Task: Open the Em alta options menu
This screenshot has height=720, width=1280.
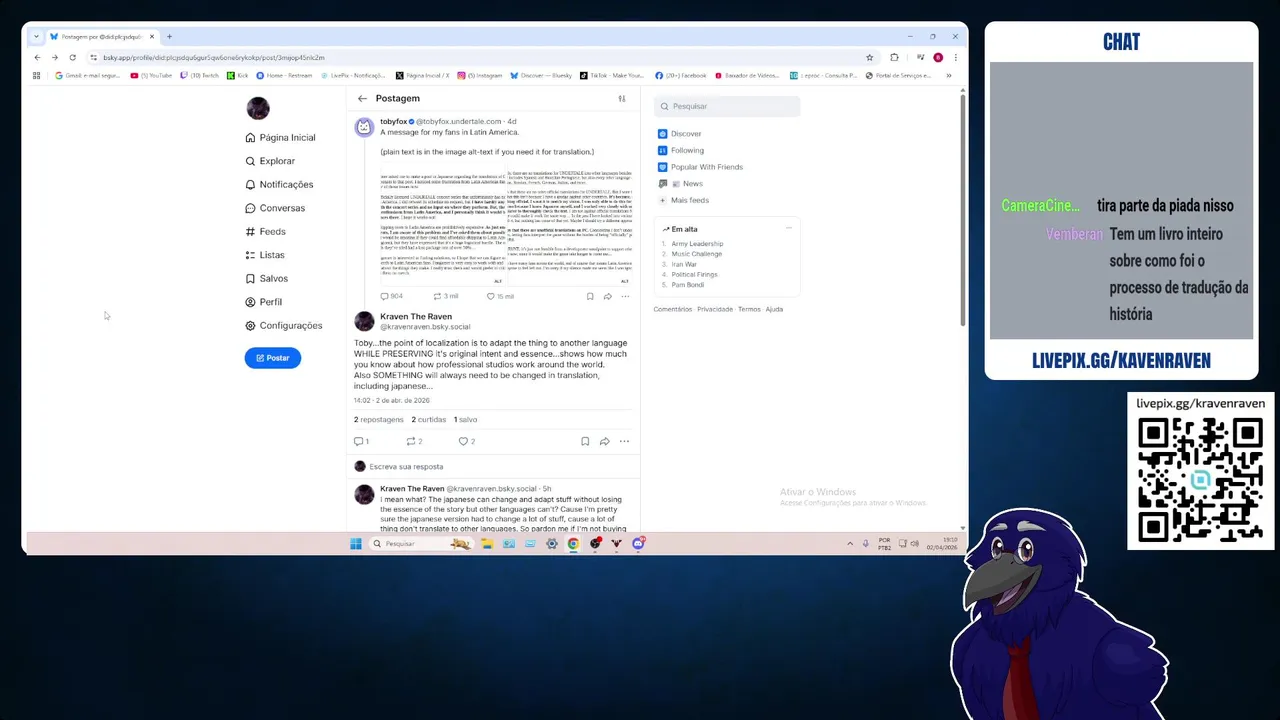Action: point(788,229)
